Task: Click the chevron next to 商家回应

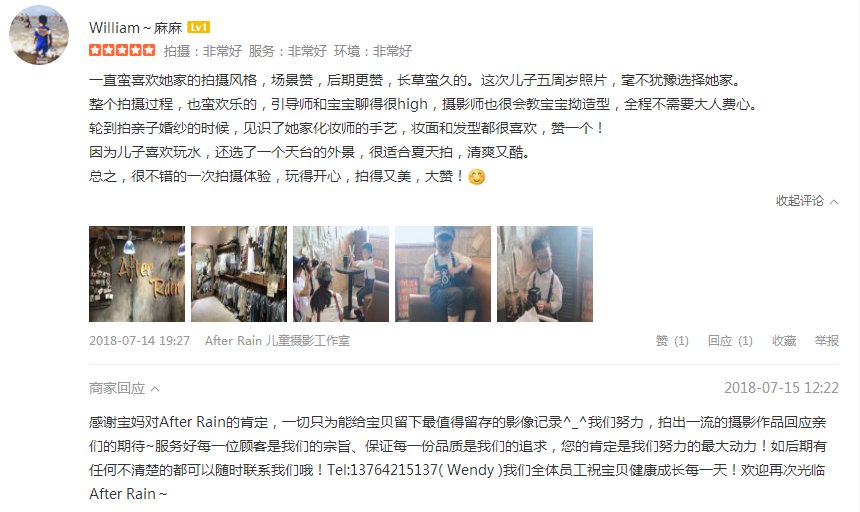Action: [x=155, y=389]
